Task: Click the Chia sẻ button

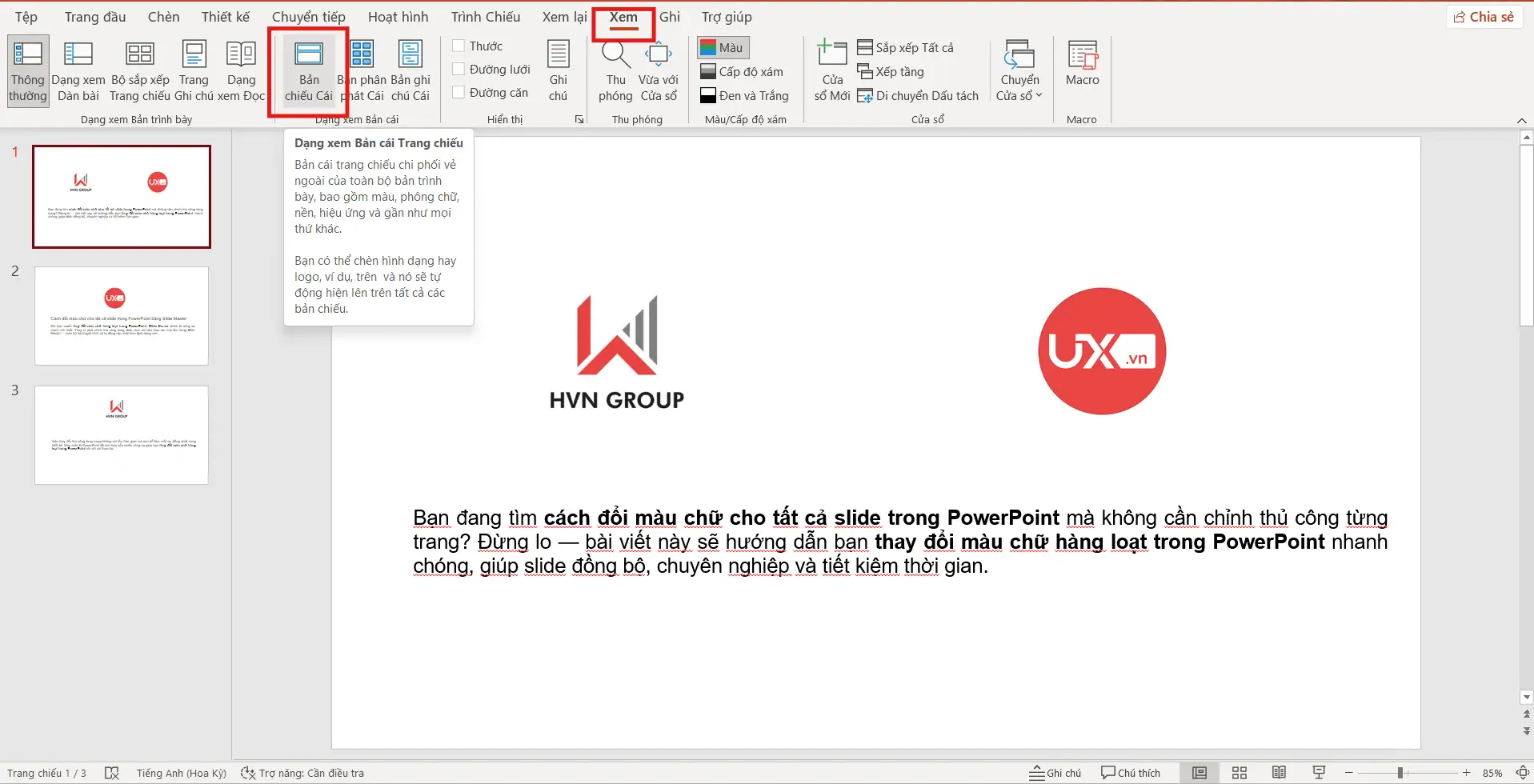Action: (1484, 16)
